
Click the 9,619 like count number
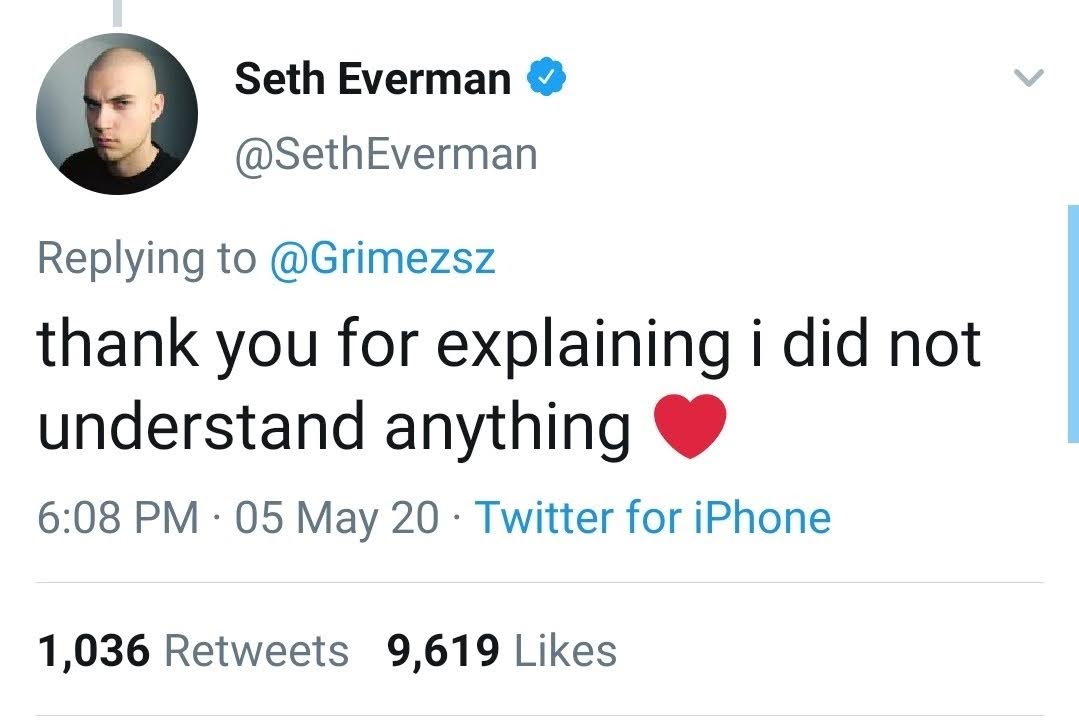pos(443,651)
